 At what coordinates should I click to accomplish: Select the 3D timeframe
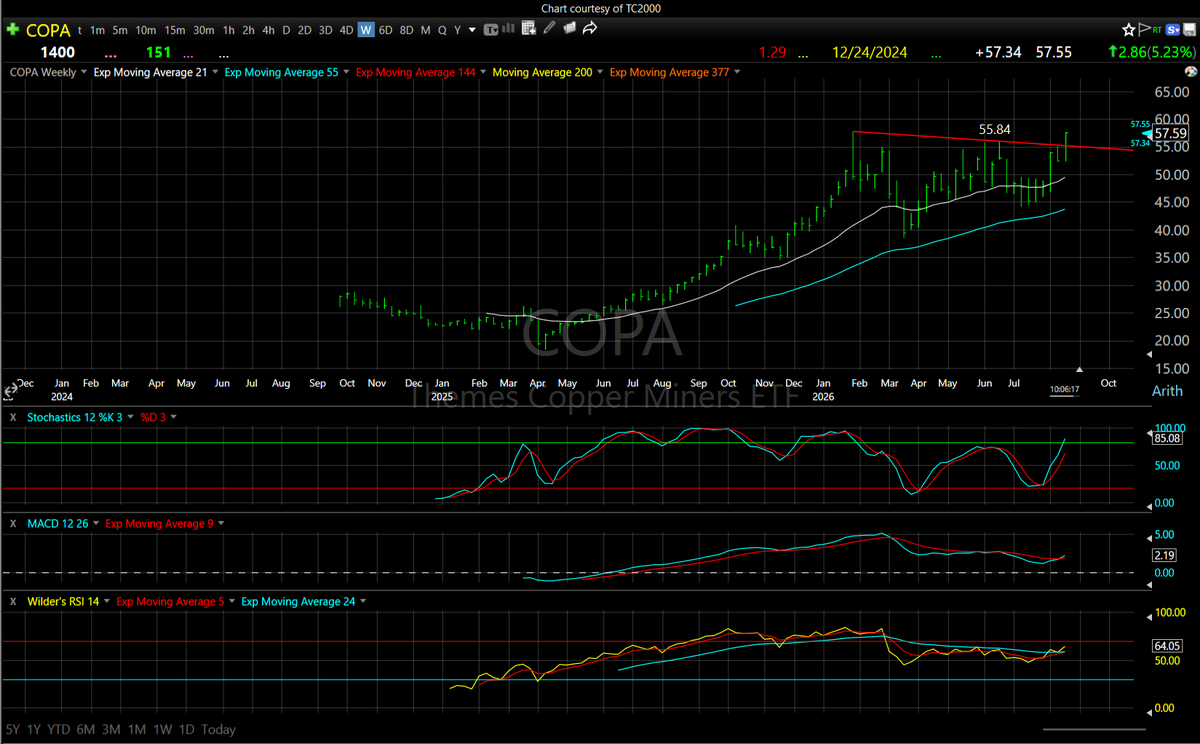tap(326, 30)
